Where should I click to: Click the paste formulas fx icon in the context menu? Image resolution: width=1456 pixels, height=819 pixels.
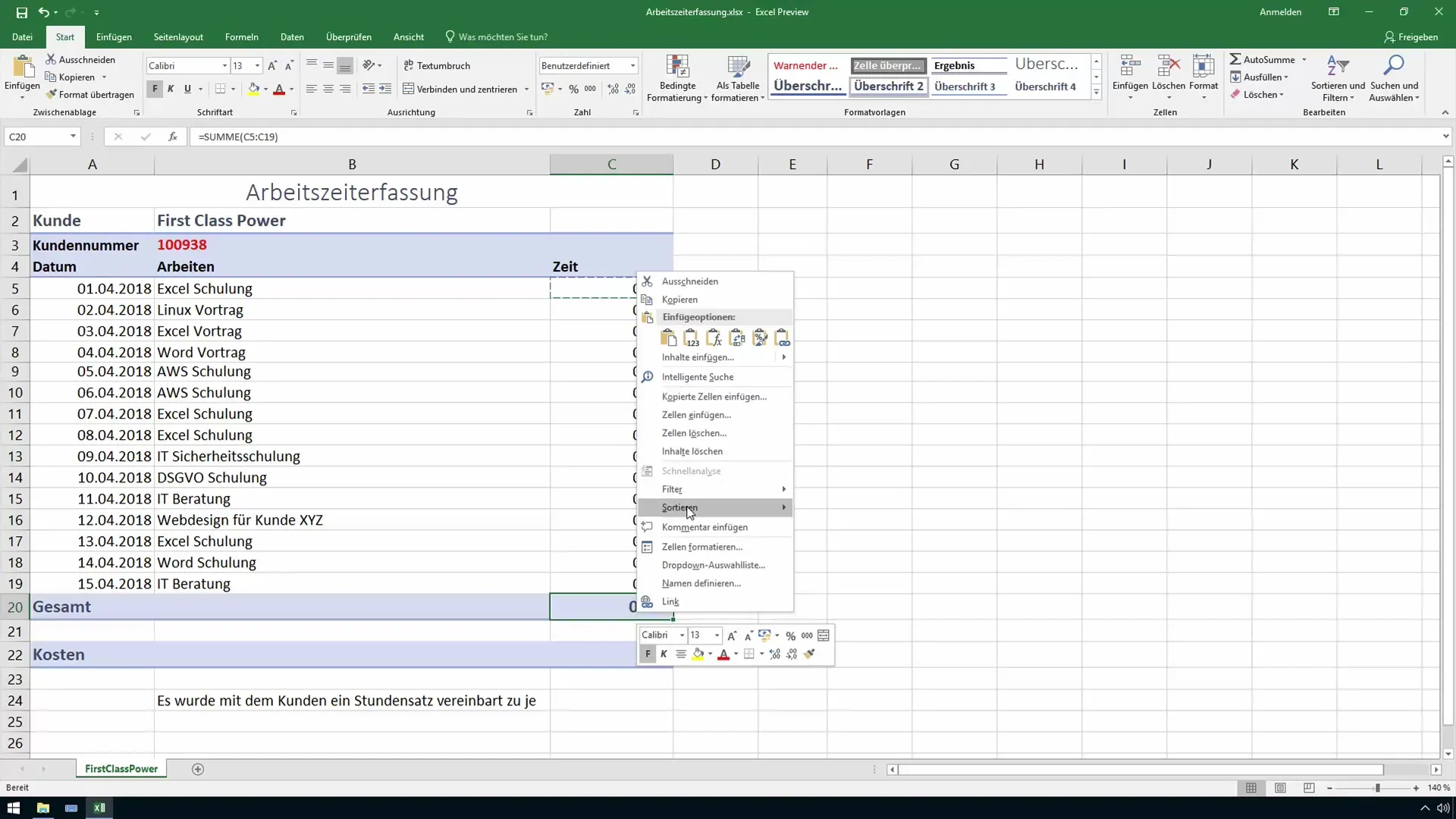click(714, 338)
